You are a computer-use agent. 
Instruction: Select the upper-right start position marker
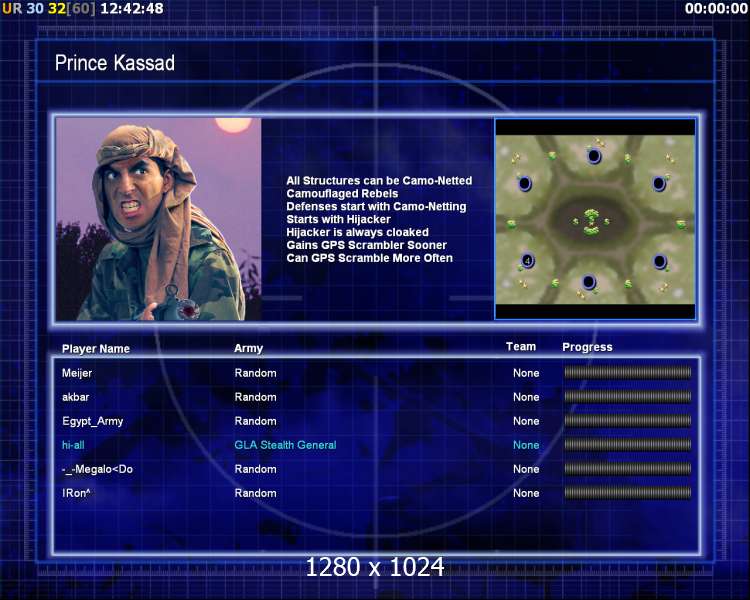point(659,183)
